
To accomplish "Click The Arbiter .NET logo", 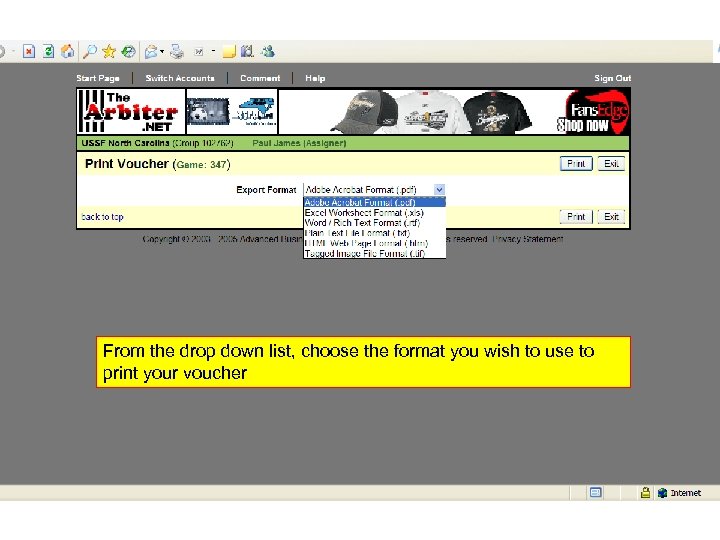I will (x=131, y=112).
